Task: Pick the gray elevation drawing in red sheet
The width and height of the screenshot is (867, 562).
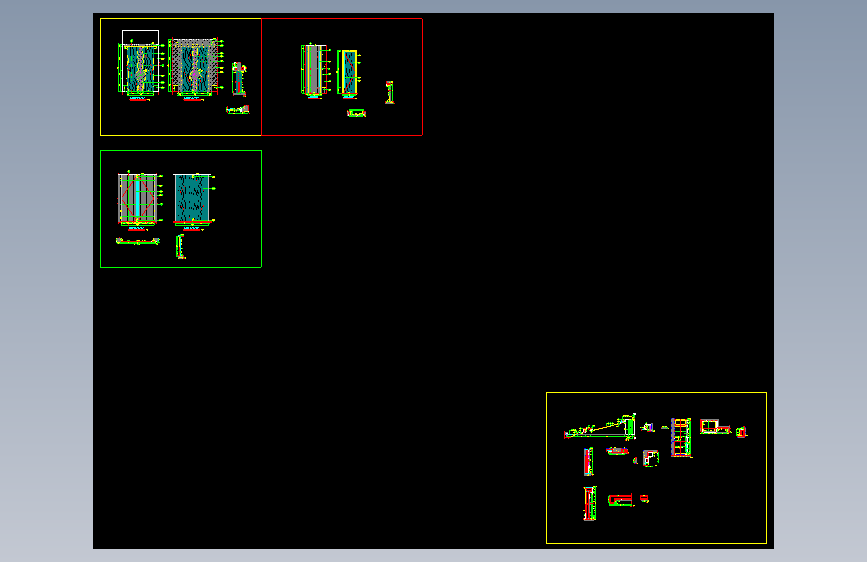Action: [x=315, y=70]
